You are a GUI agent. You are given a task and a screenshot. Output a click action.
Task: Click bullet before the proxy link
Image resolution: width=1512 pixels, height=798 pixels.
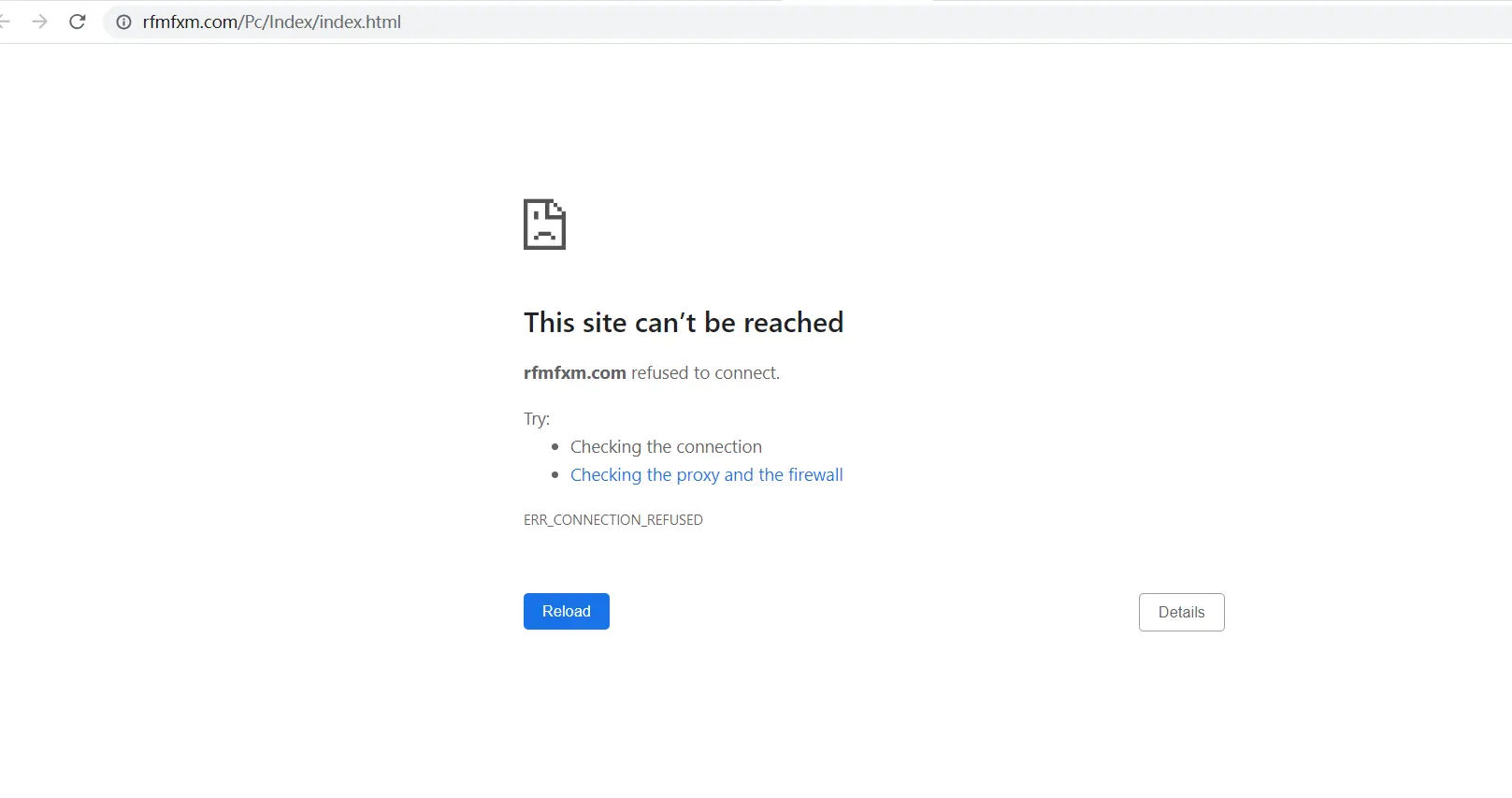554,475
